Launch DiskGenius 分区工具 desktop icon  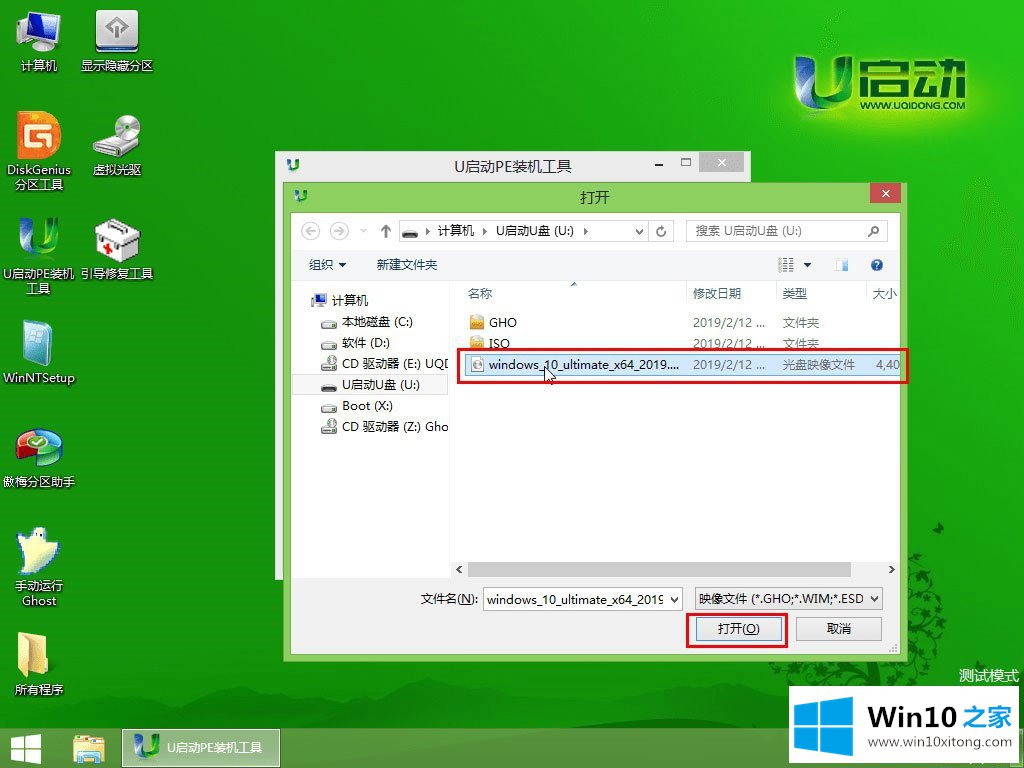(x=39, y=151)
